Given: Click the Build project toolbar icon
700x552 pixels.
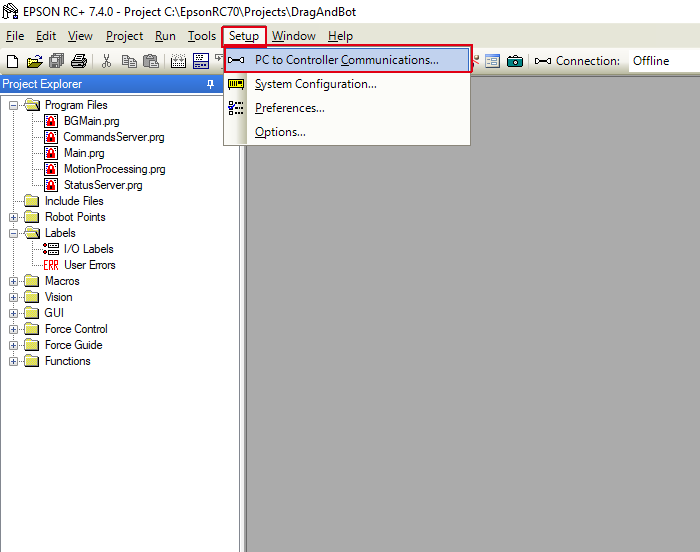Looking at the screenshot, I should point(178,61).
